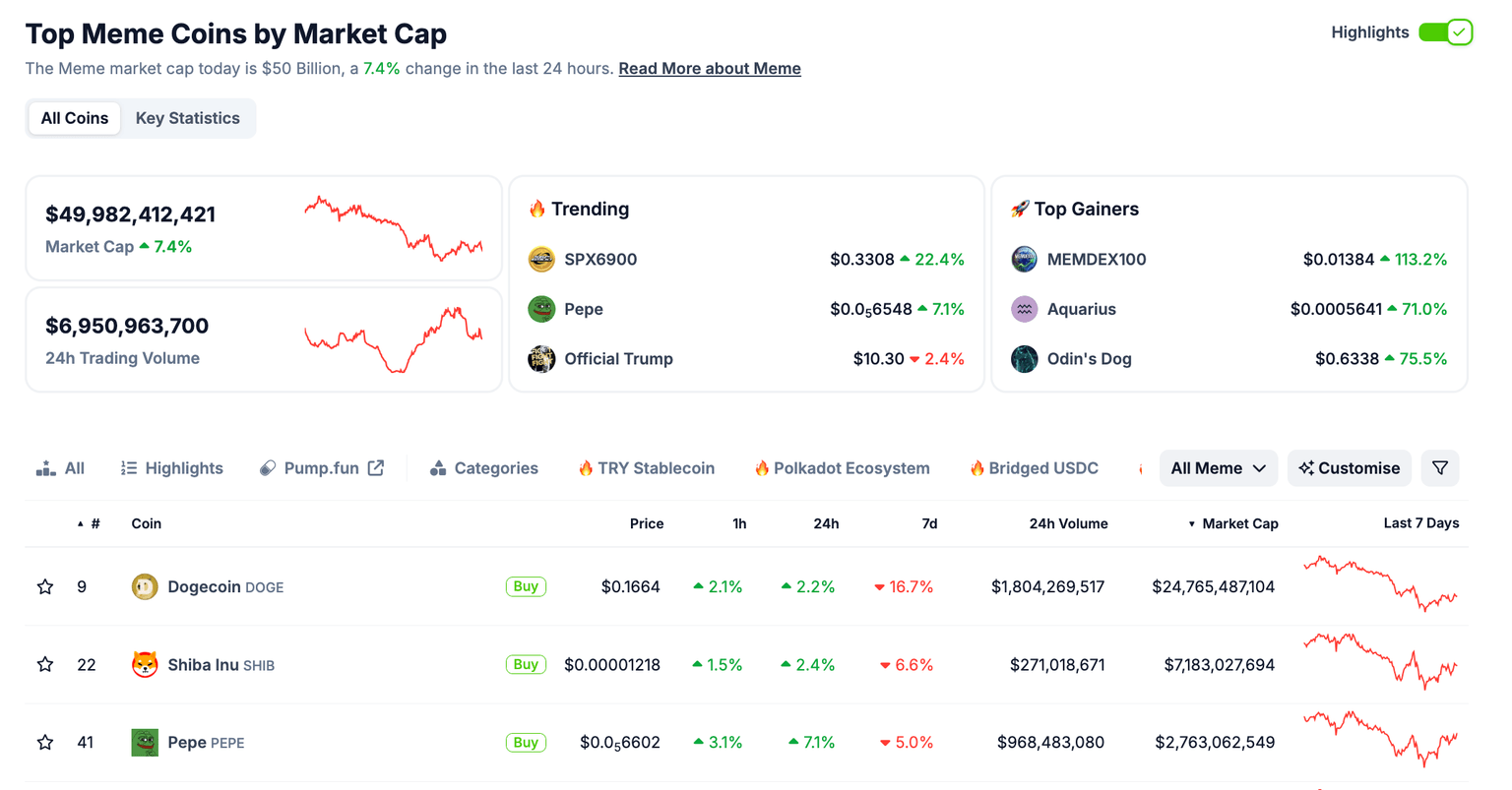Image resolution: width=1512 pixels, height=790 pixels.
Task: Switch to the Key Statistics tab
Action: 187,117
